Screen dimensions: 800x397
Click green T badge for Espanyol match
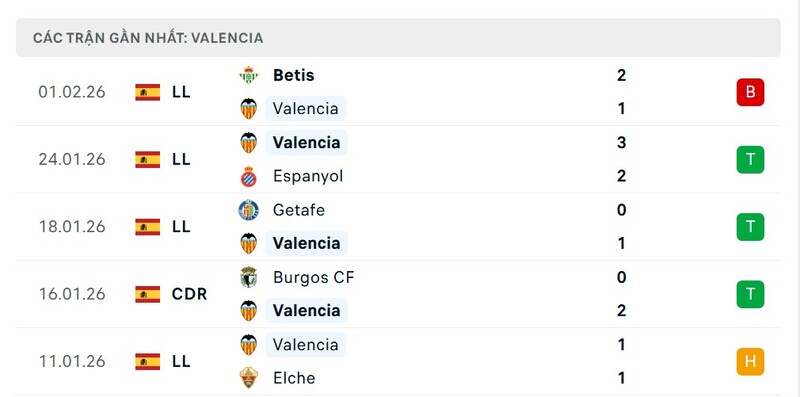coord(750,159)
